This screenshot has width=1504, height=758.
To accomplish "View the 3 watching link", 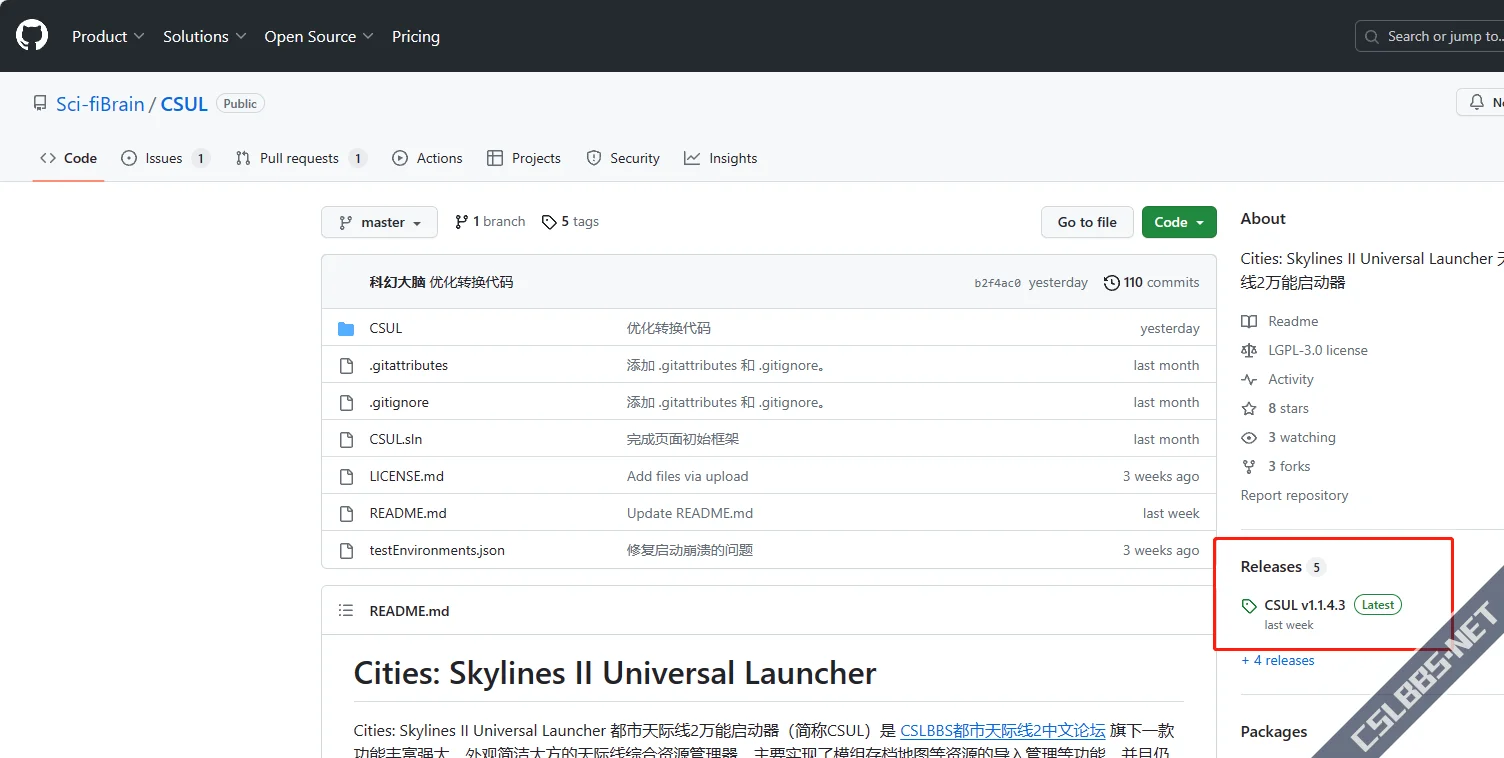I will 1288,437.
